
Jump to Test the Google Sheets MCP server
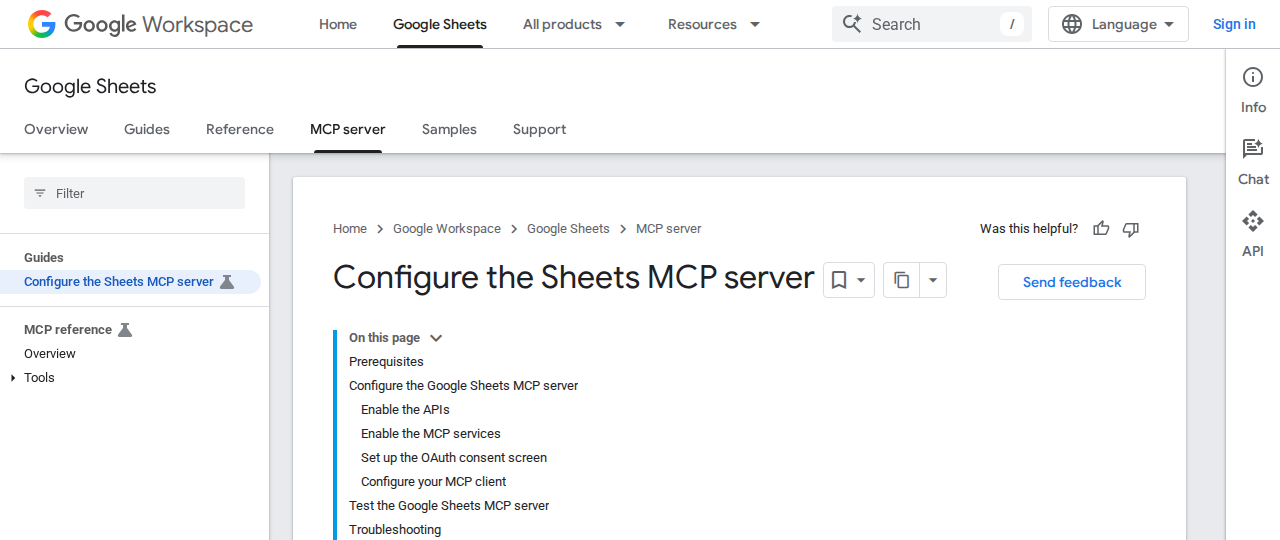click(449, 506)
